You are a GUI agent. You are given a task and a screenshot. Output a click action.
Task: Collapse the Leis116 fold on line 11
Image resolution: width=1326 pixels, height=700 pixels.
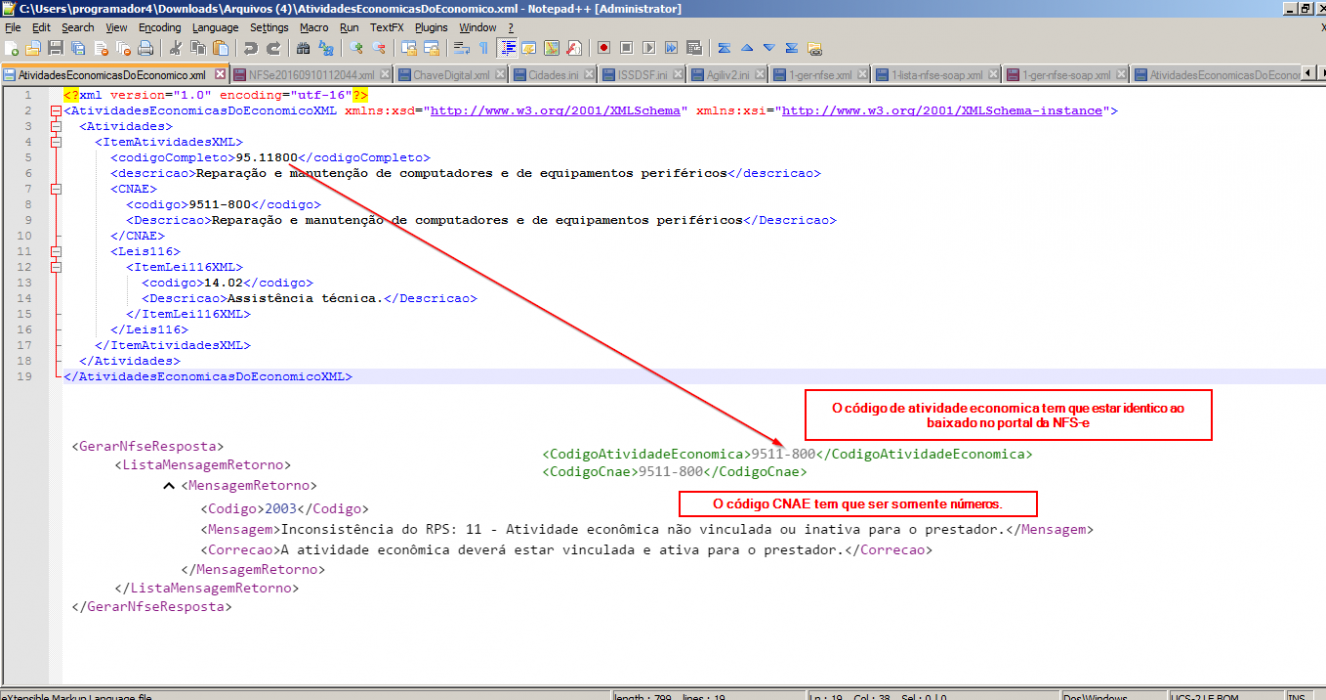[x=55, y=251]
